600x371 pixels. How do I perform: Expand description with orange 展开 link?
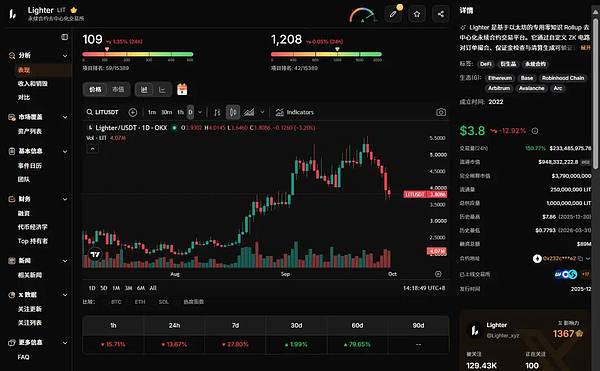click(586, 48)
